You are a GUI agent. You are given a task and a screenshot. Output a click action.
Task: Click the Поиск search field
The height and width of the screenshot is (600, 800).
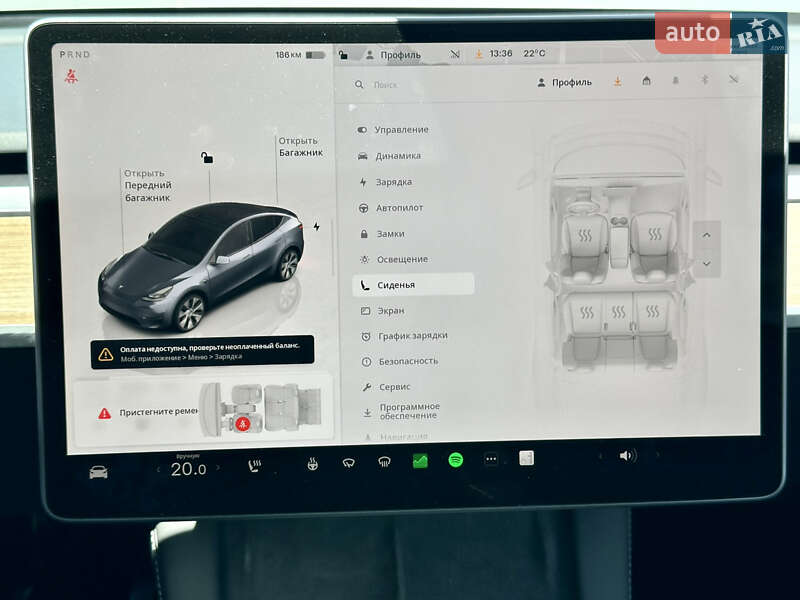(386, 85)
